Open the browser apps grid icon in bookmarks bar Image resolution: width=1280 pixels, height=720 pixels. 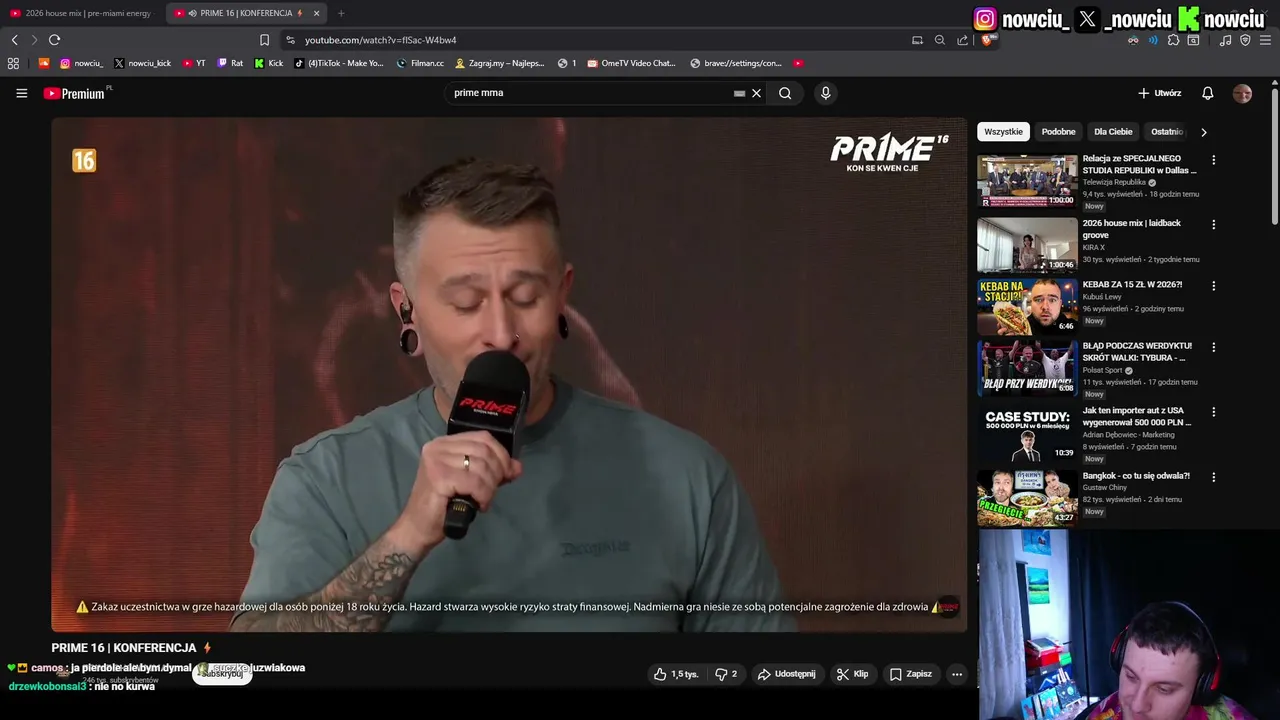[13, 63]
